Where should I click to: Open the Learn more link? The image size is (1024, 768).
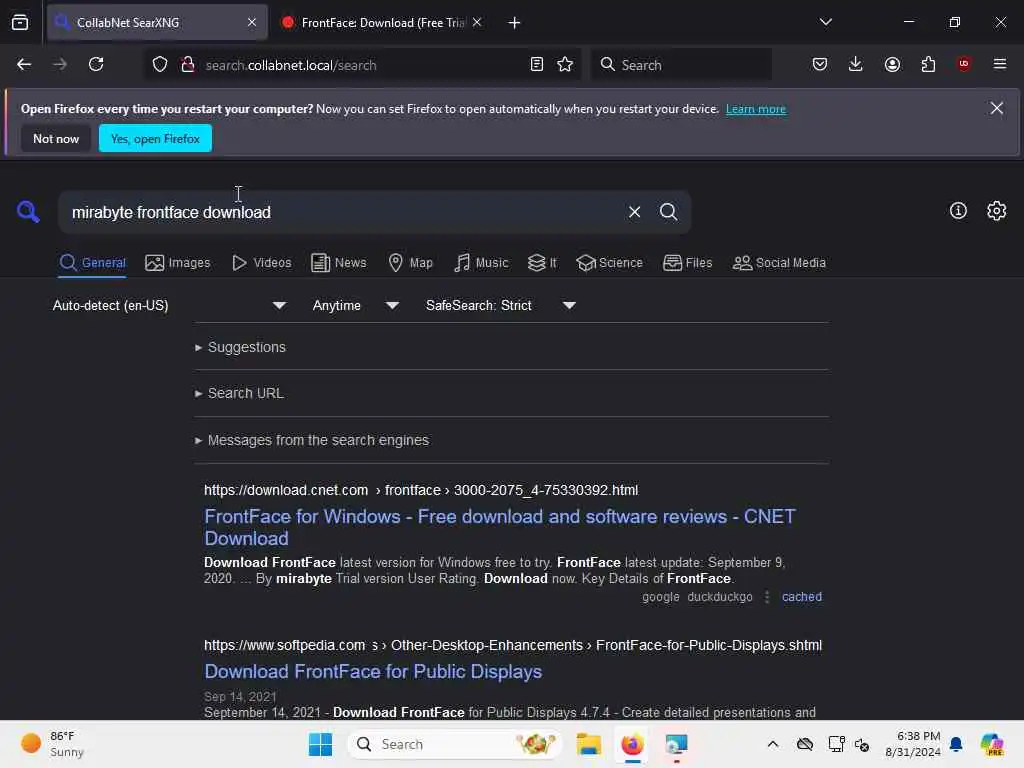click(756, 109)
